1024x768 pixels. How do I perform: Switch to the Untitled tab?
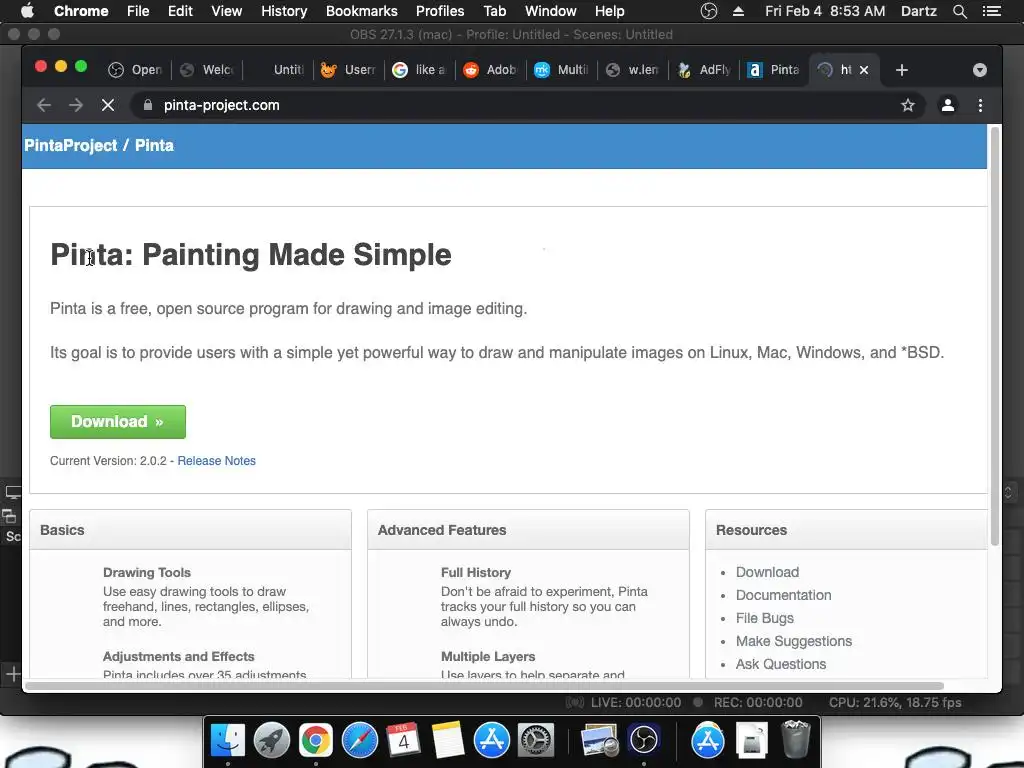click(x=278, y=70)
